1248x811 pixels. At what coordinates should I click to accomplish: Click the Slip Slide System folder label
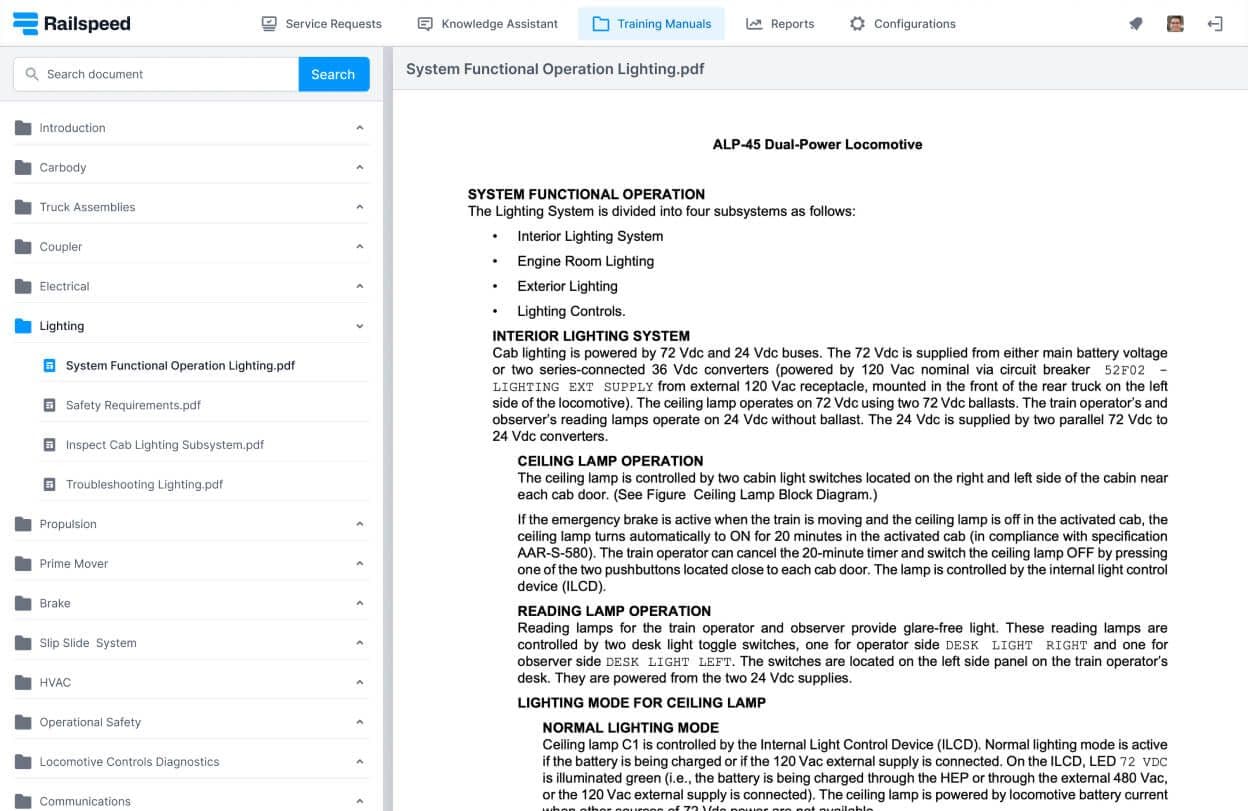click(88, 643)
